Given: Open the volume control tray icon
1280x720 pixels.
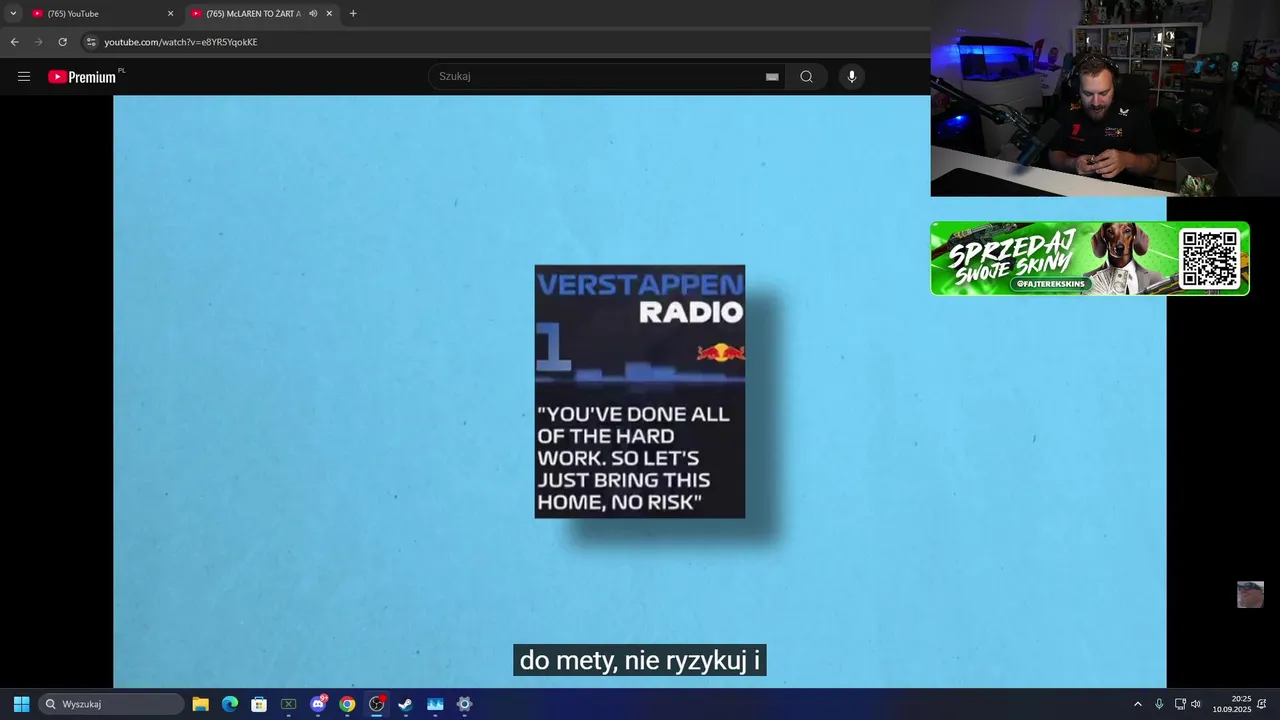Looking at the screenshot, I should pyautogui.click(x=1196, y=704).
